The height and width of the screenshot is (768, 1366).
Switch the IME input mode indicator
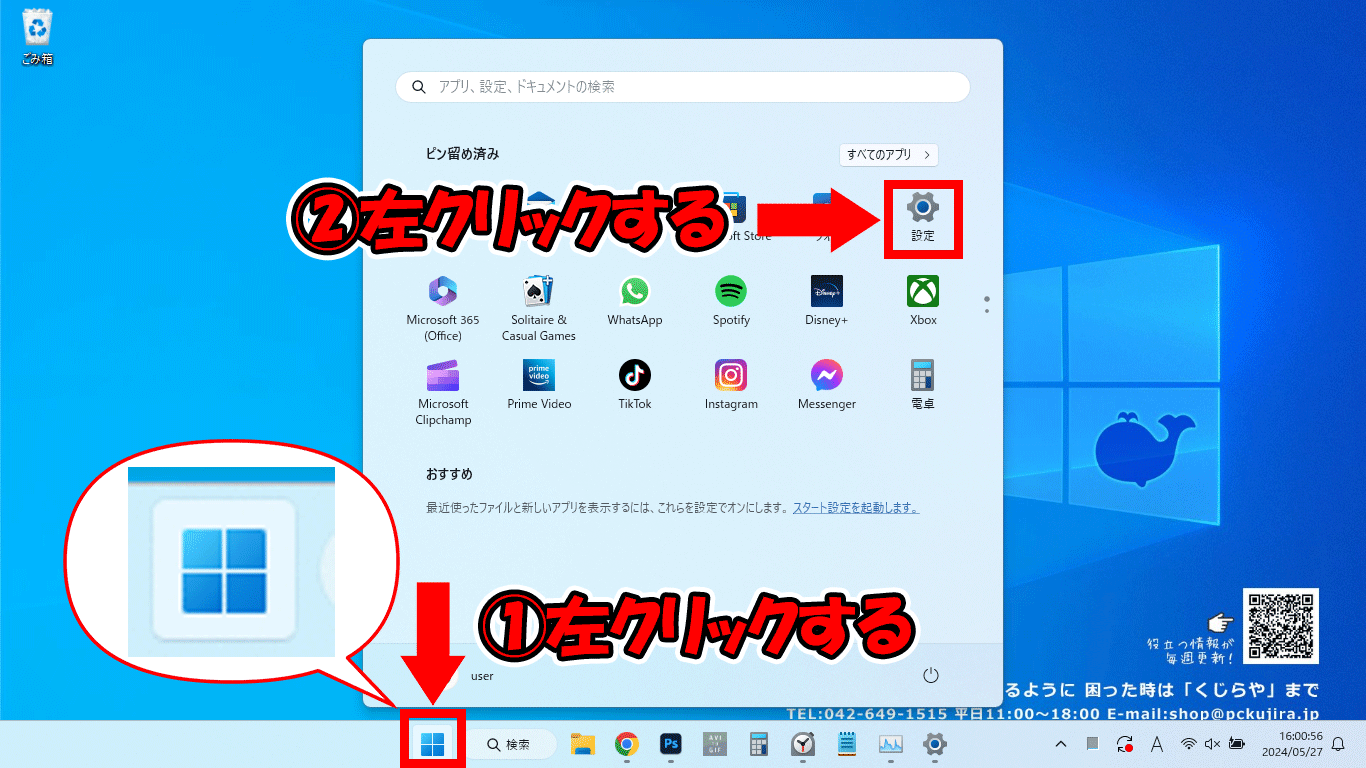click(1157, 744)
